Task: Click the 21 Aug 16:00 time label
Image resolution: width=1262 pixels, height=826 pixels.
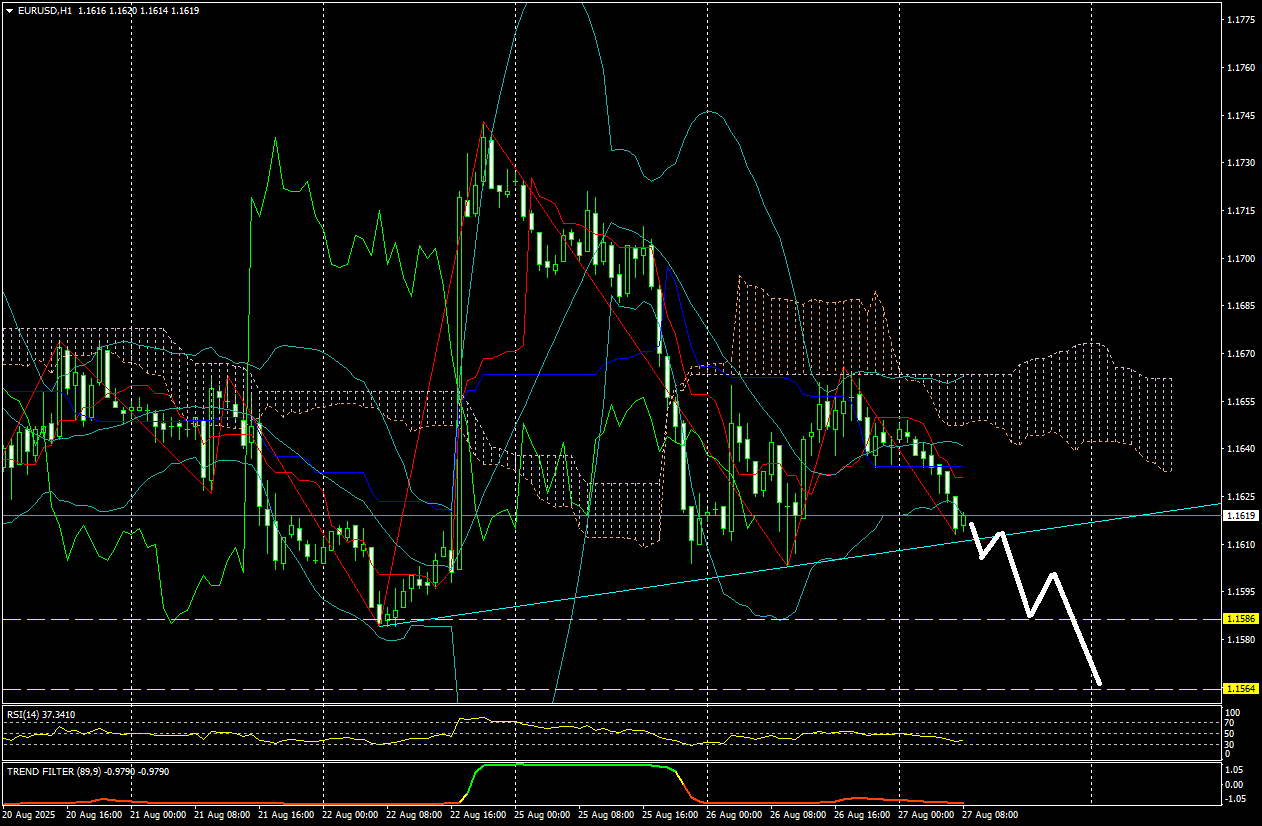Action: (286, 815)
